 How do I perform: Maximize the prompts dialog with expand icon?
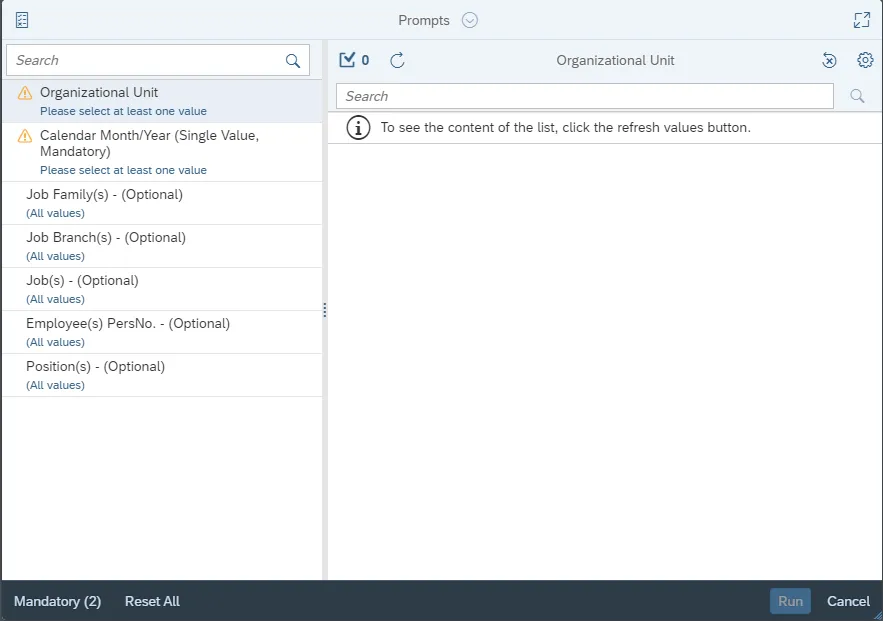pos(861,20)
